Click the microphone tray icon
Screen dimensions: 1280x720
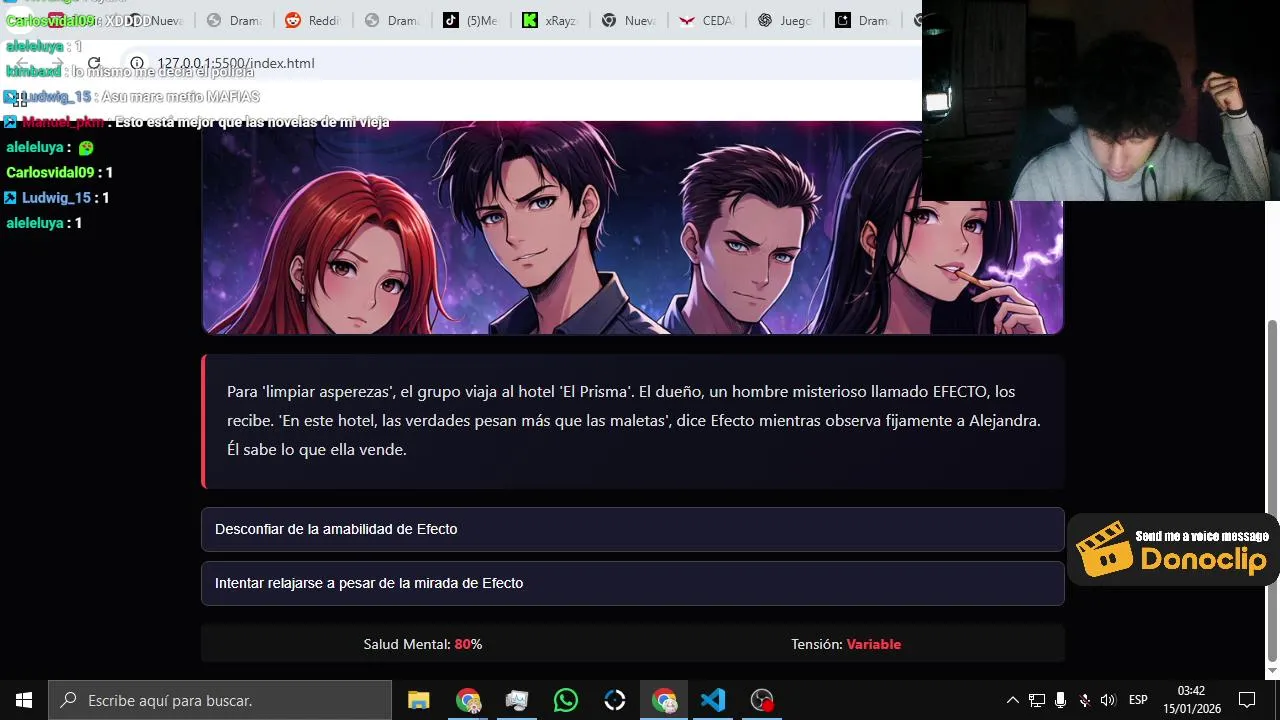(1060, 700)
